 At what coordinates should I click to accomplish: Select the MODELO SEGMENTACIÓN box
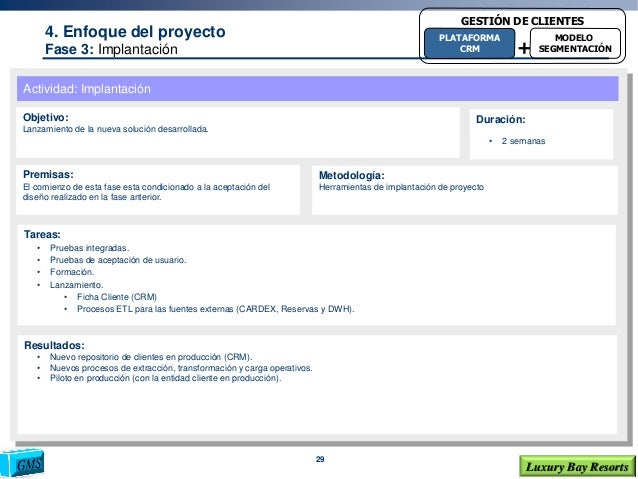coord(575,43)
